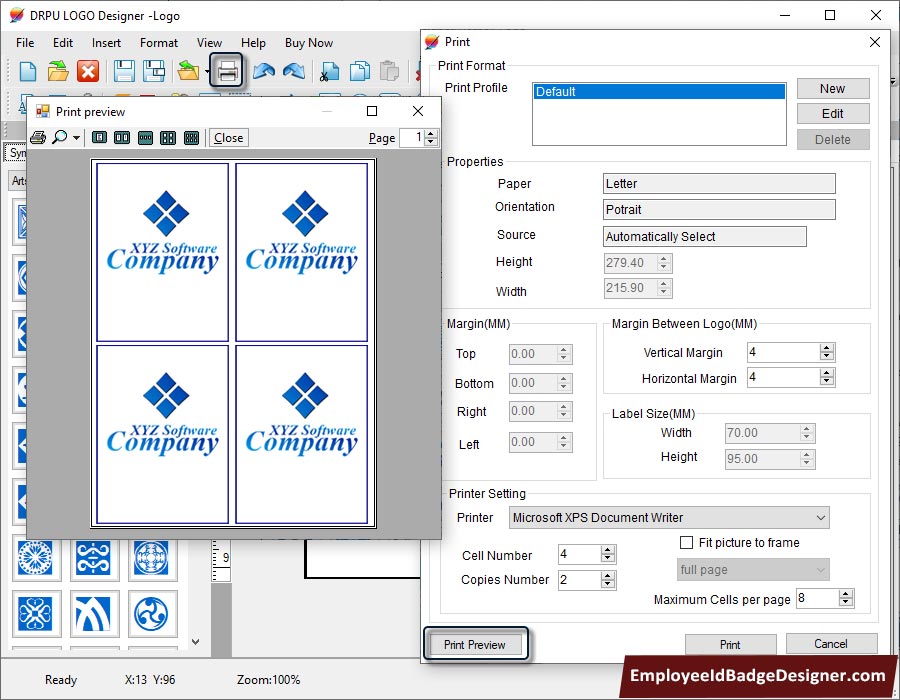Decrease Copies Number stepper value
Screen dimensions: 900x700
(x=607, y=584)
